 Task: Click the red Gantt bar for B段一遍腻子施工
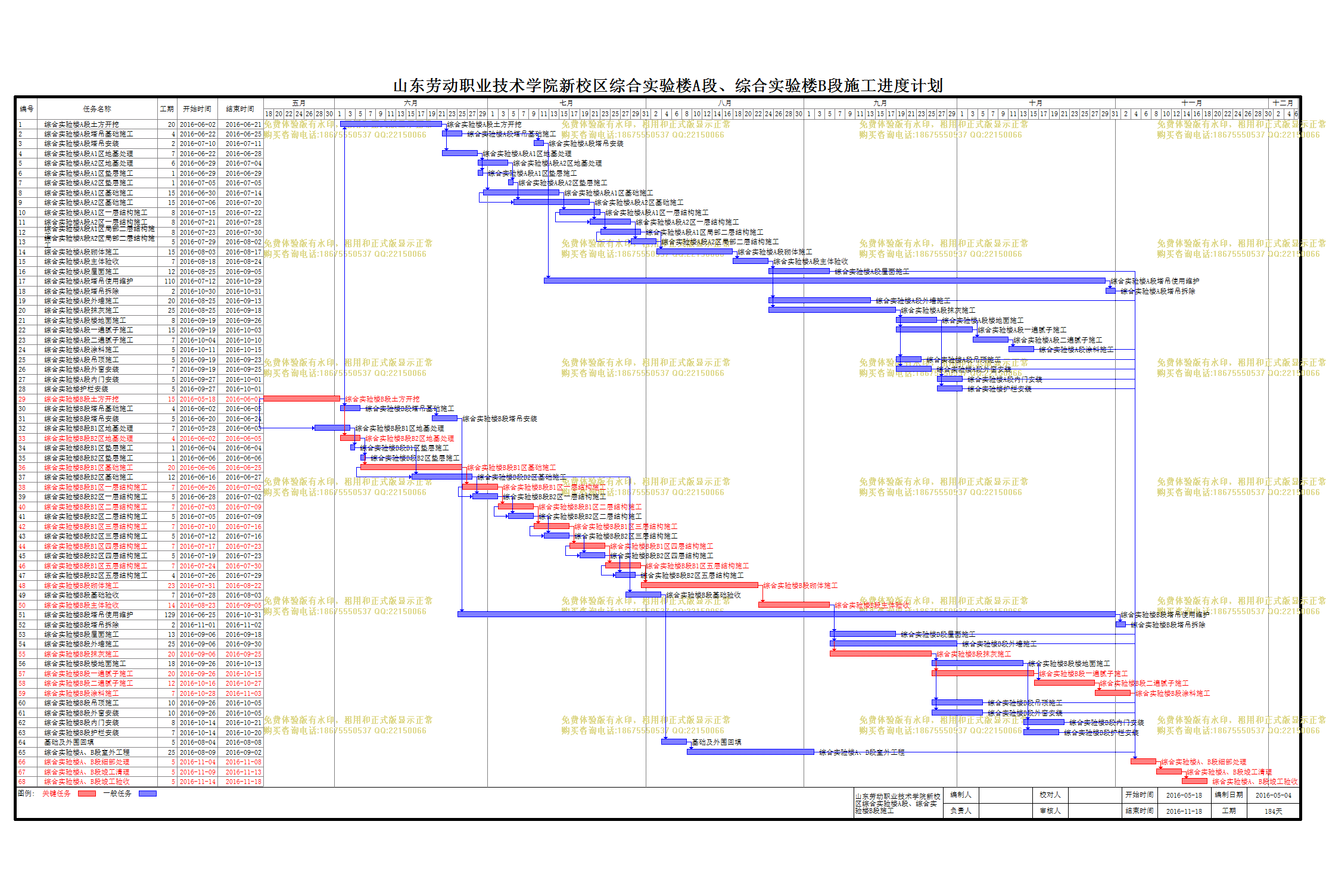pos(983,673)
